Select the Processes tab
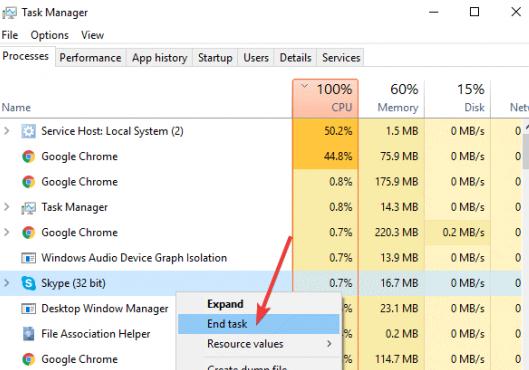This screenshot has width=529, height=370. (x=26, y=56)
